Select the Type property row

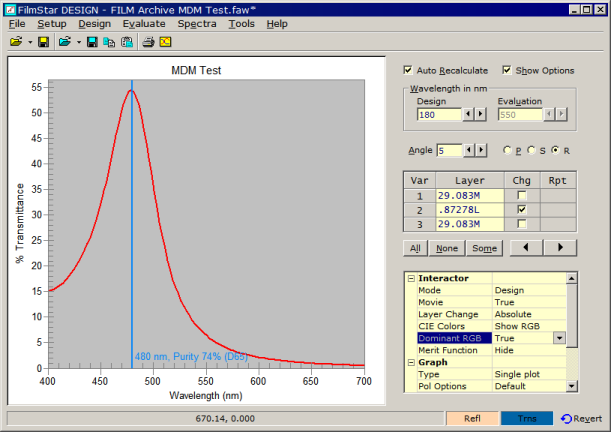pyautogui.click(x=491, y=374)
